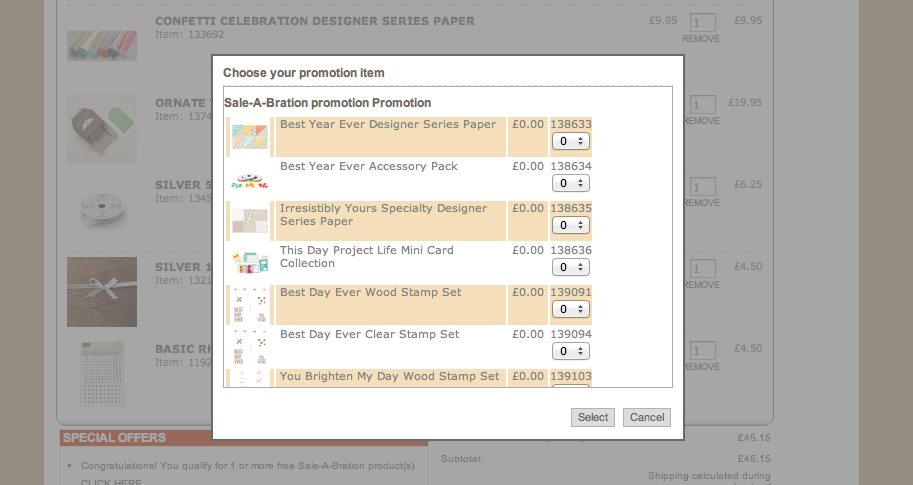Remove Confetti Celebration Designer Series Paper from cart
Viewport: 913px width, 485px height.
701,39
